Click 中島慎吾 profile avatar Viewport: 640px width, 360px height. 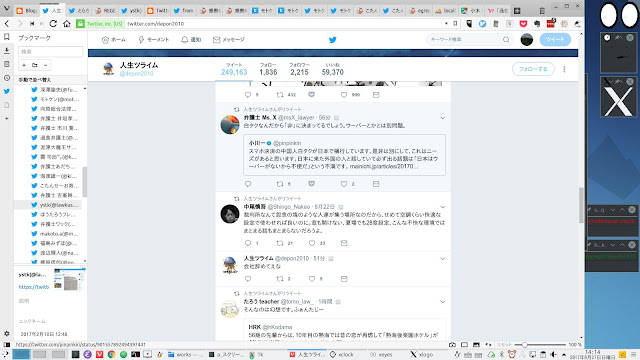click(230, 214)
